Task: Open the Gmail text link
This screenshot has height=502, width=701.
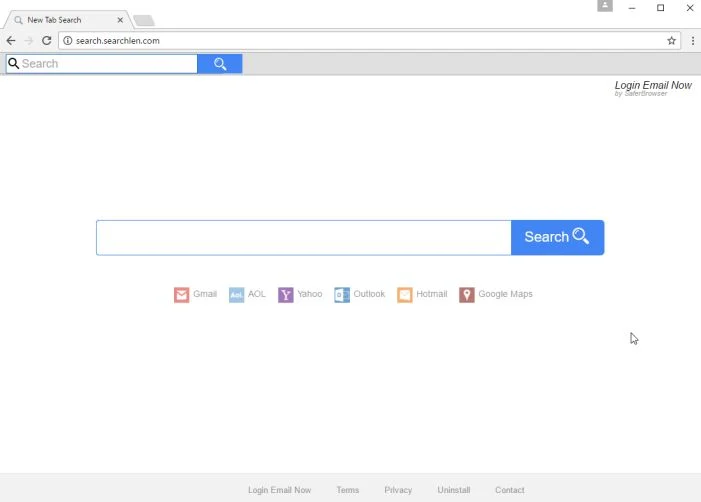Action: (x=205, y=294)
